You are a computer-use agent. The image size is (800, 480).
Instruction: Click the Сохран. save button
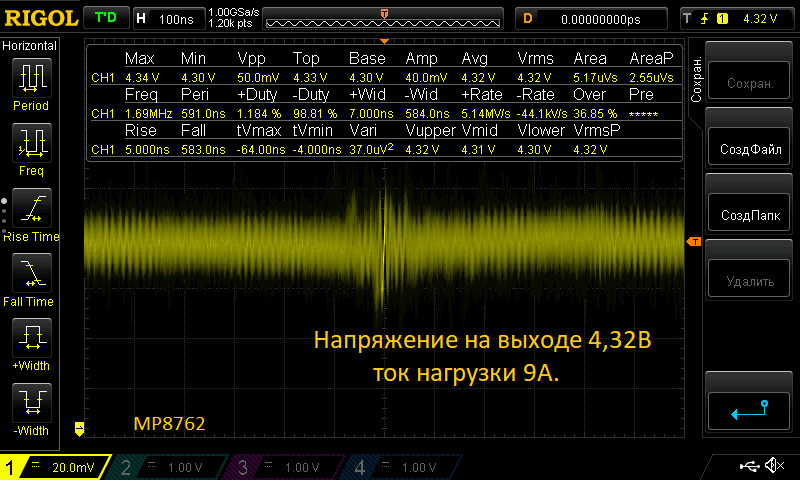coord(748,84)
